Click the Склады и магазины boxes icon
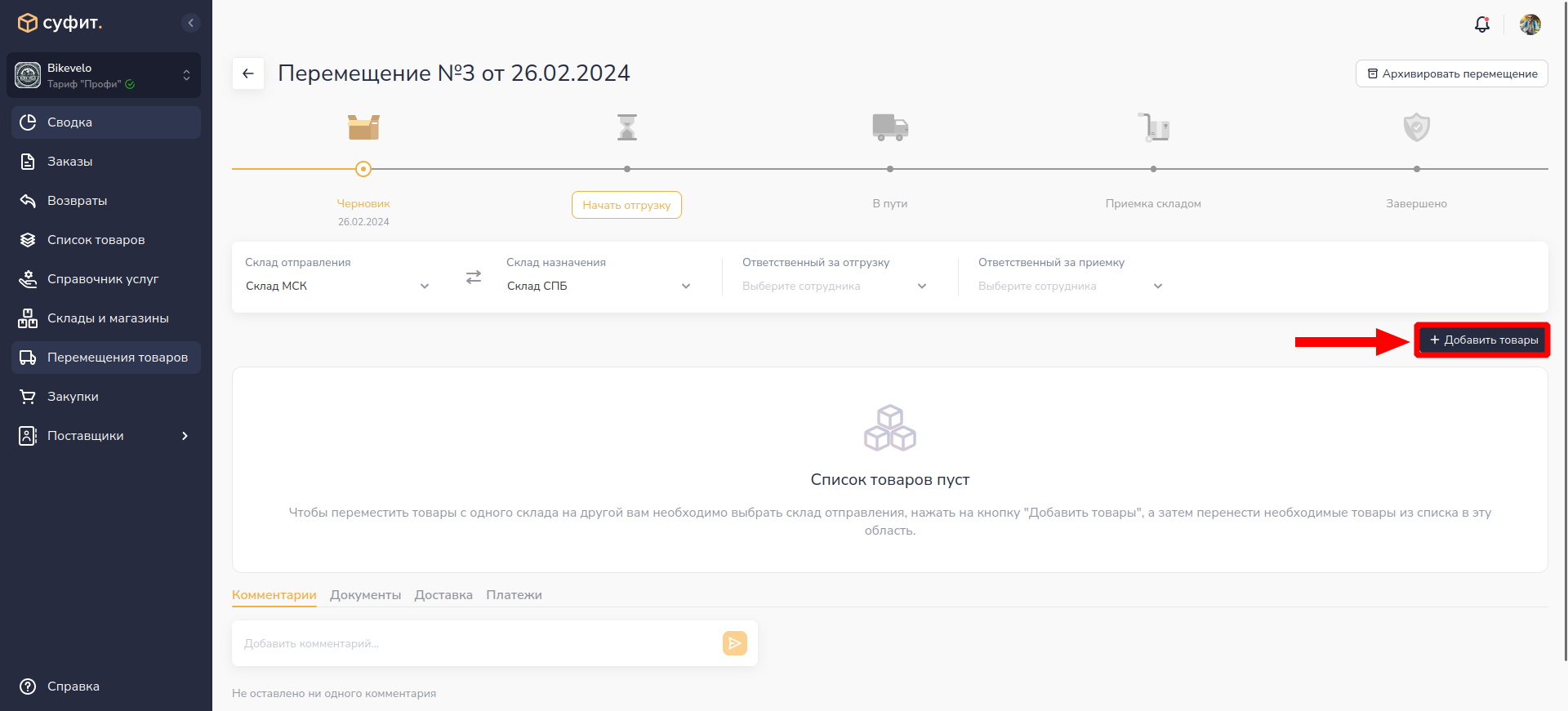 [28, 318]
